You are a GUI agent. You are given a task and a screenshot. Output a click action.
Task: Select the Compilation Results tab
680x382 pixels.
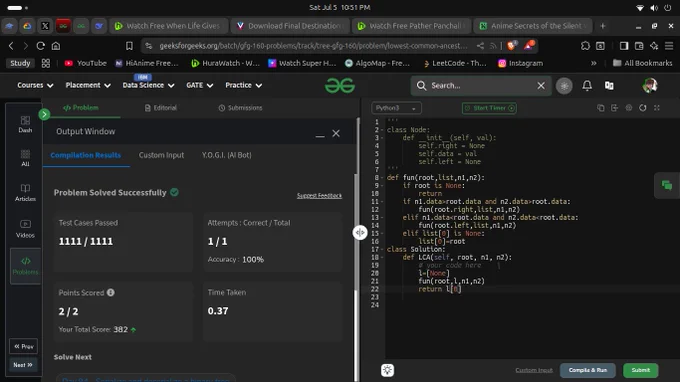tap(85, 155)
